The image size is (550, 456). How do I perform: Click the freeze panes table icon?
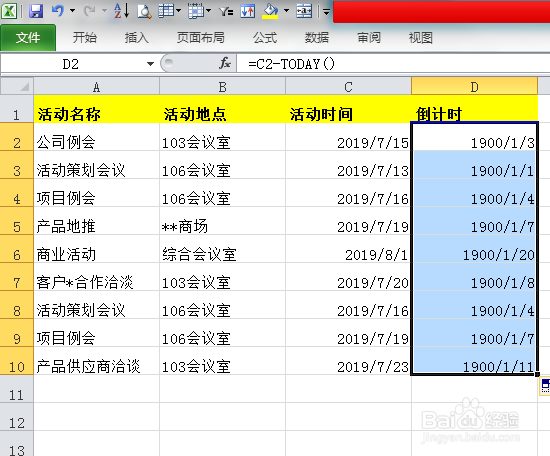(x=166, y=11)
